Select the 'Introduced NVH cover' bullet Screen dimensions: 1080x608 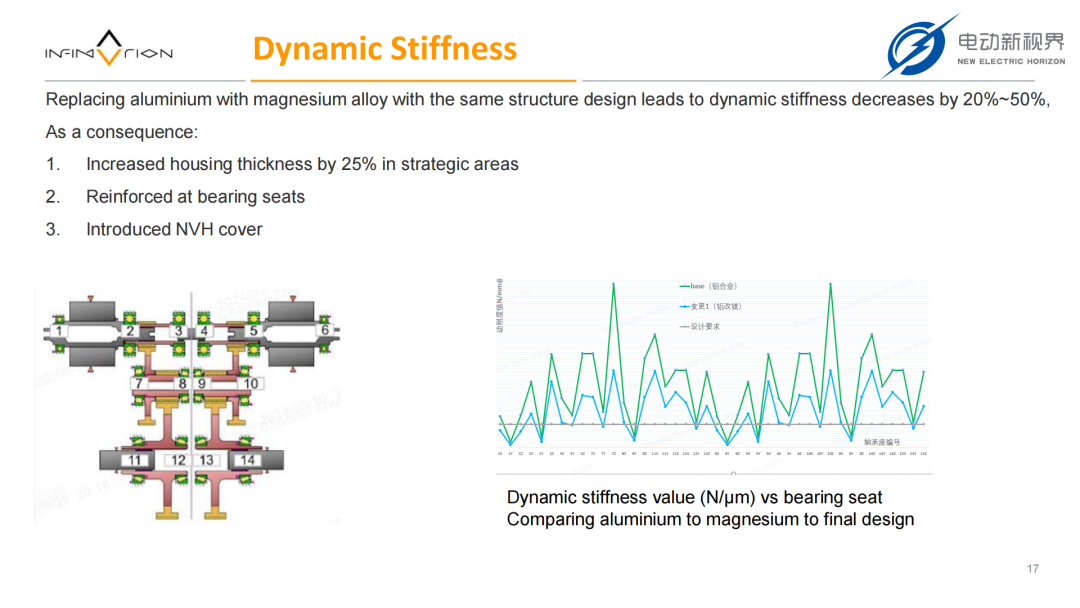click(x=174, y=229)
